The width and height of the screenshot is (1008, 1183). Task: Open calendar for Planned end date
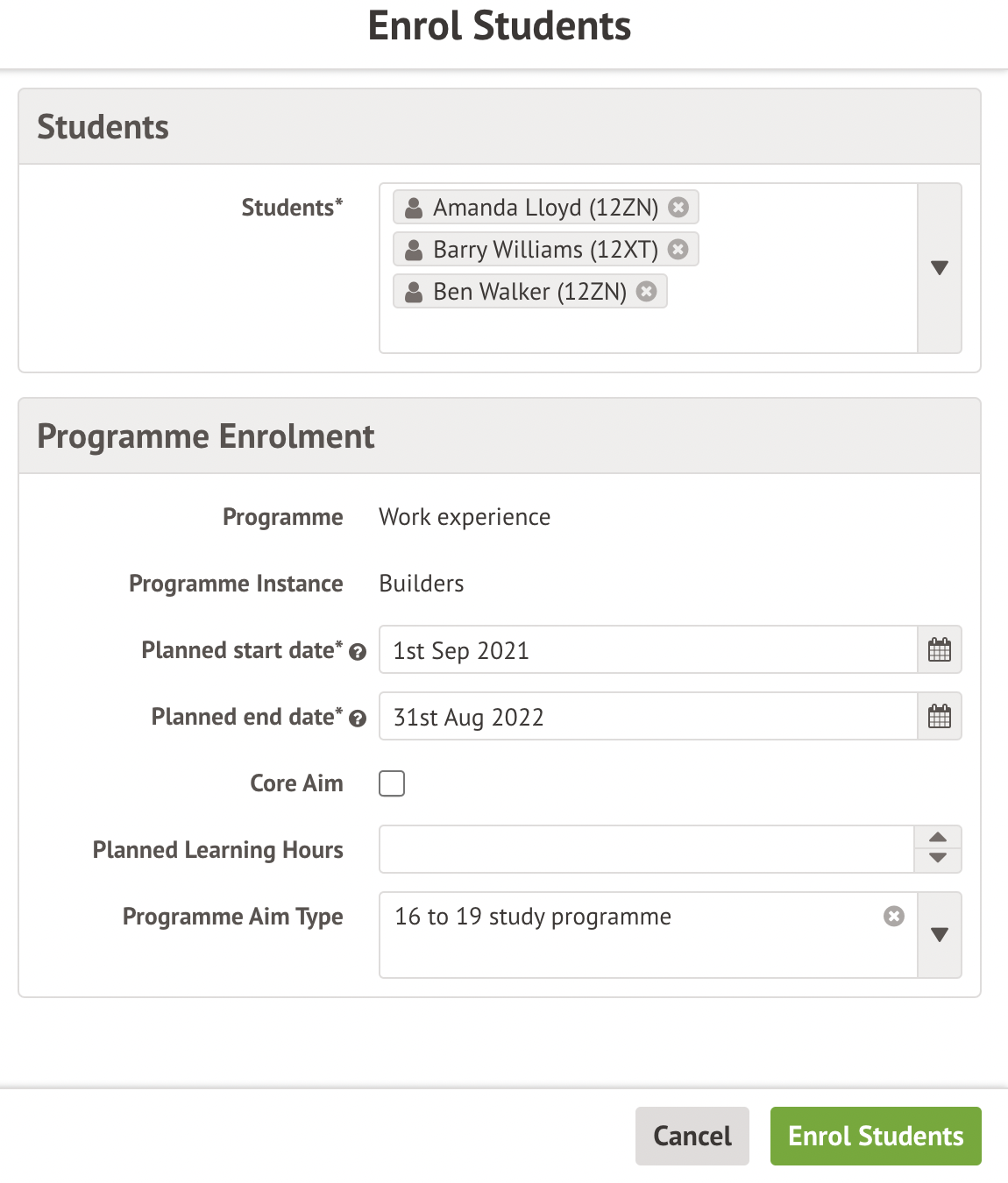(x=940, y=717)
